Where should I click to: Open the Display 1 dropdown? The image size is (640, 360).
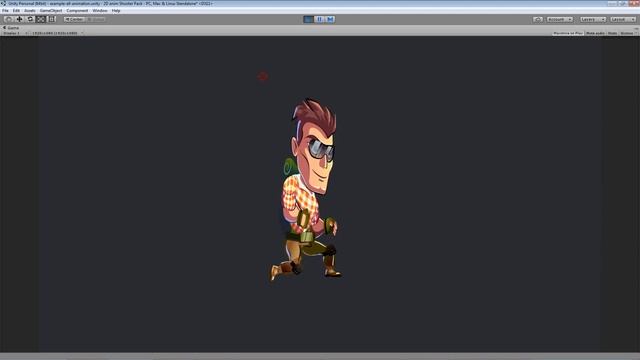[x=16, y=33]
